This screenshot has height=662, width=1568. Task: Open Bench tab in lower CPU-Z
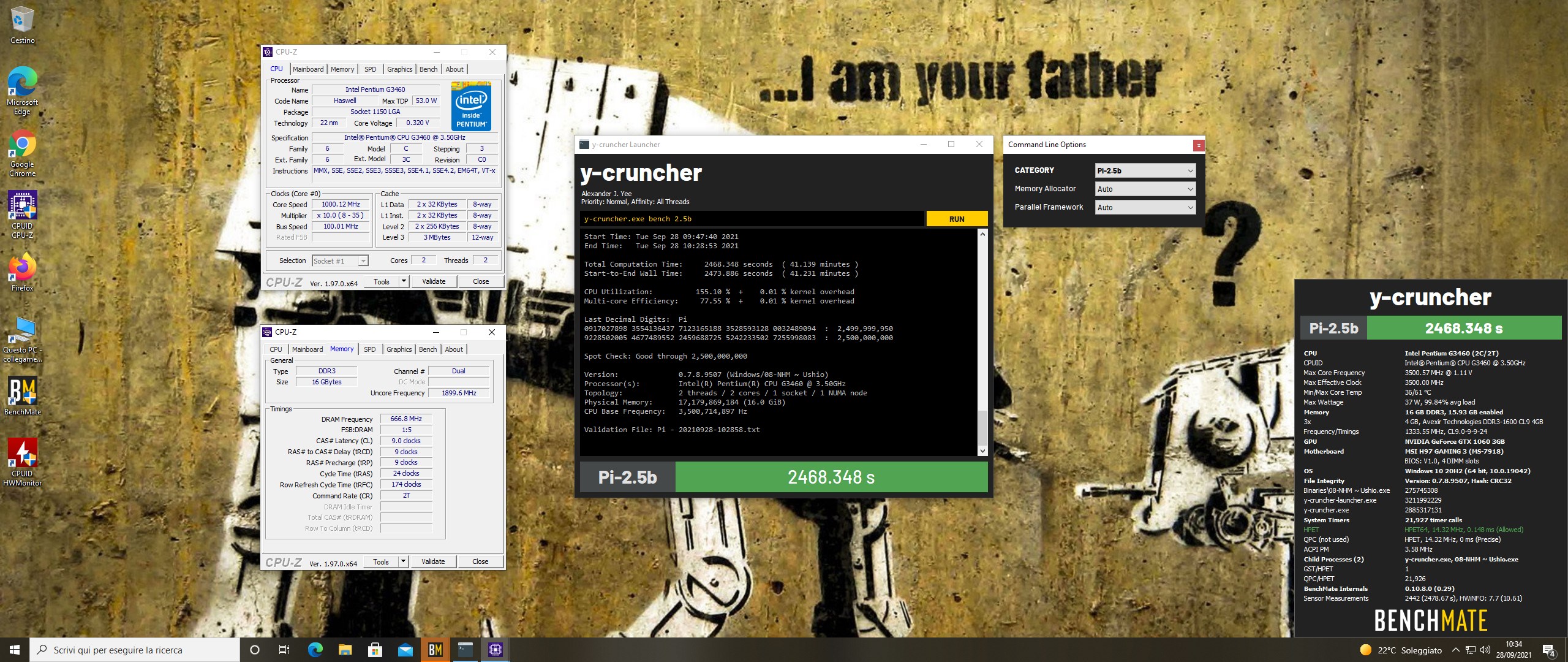coord(428,349)
